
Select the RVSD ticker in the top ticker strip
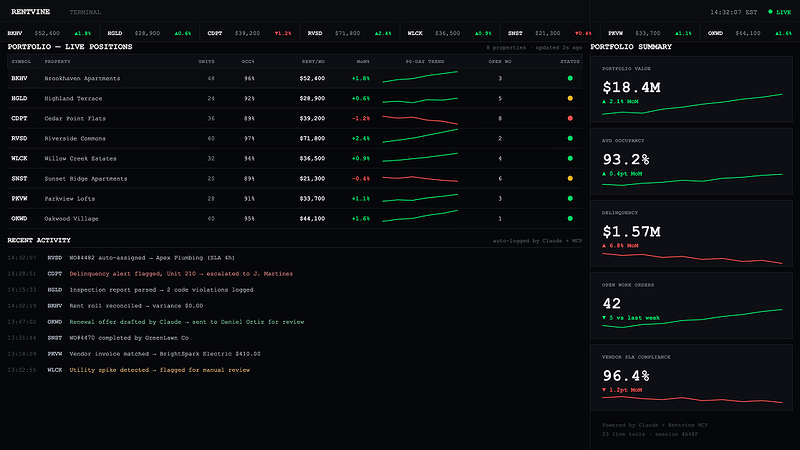pos(349,33)
